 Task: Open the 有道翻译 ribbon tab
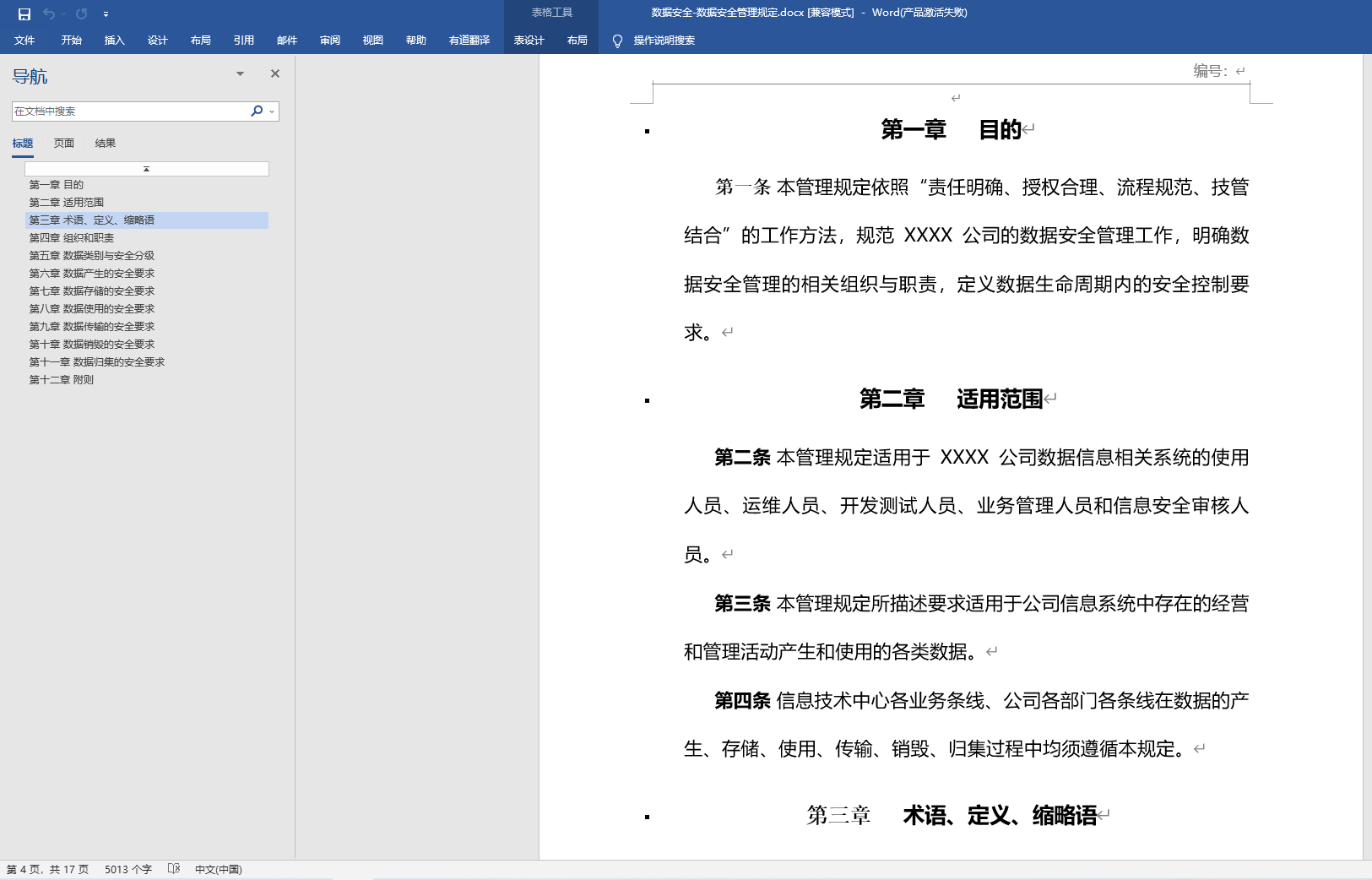pyautogui.click(x=469, y=41)
